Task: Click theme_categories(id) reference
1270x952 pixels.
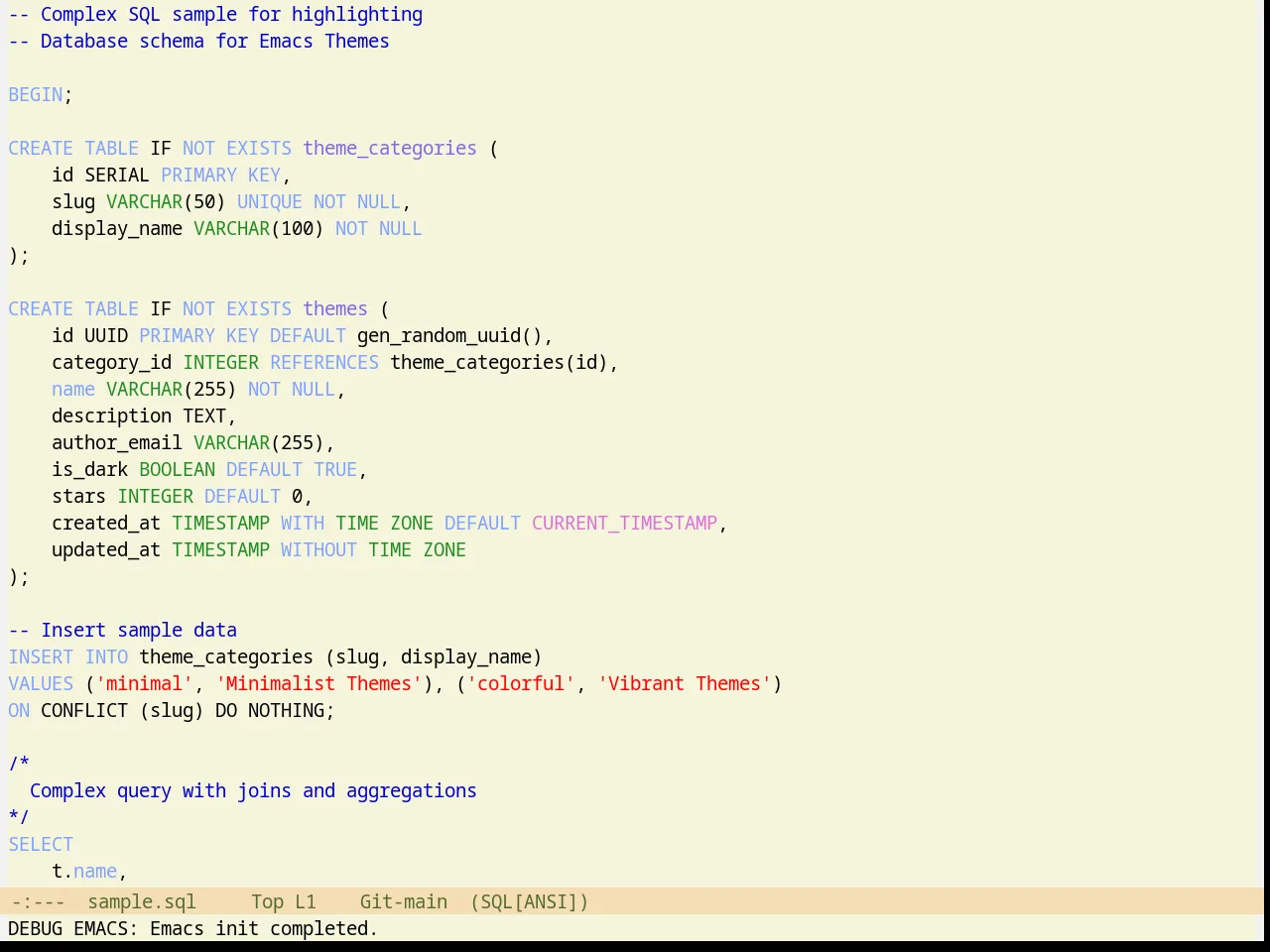Action: 499,362
